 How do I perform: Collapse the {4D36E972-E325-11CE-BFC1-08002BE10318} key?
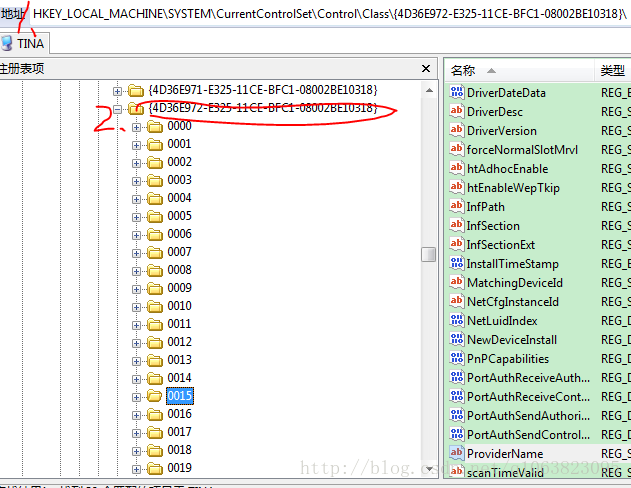point(118,109)
